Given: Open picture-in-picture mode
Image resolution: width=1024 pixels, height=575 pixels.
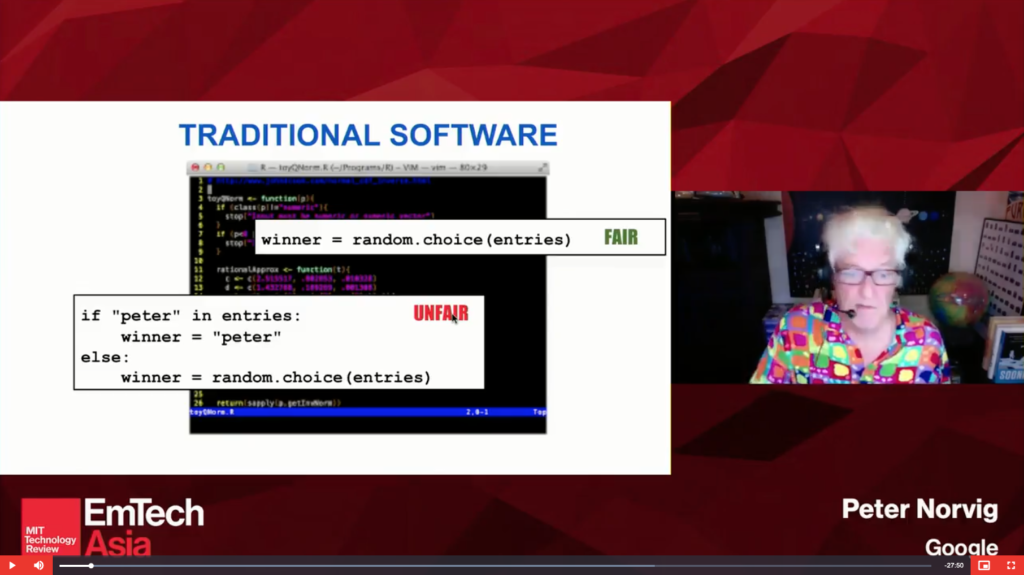Looking at the screenshot, I should click(984, 566).
